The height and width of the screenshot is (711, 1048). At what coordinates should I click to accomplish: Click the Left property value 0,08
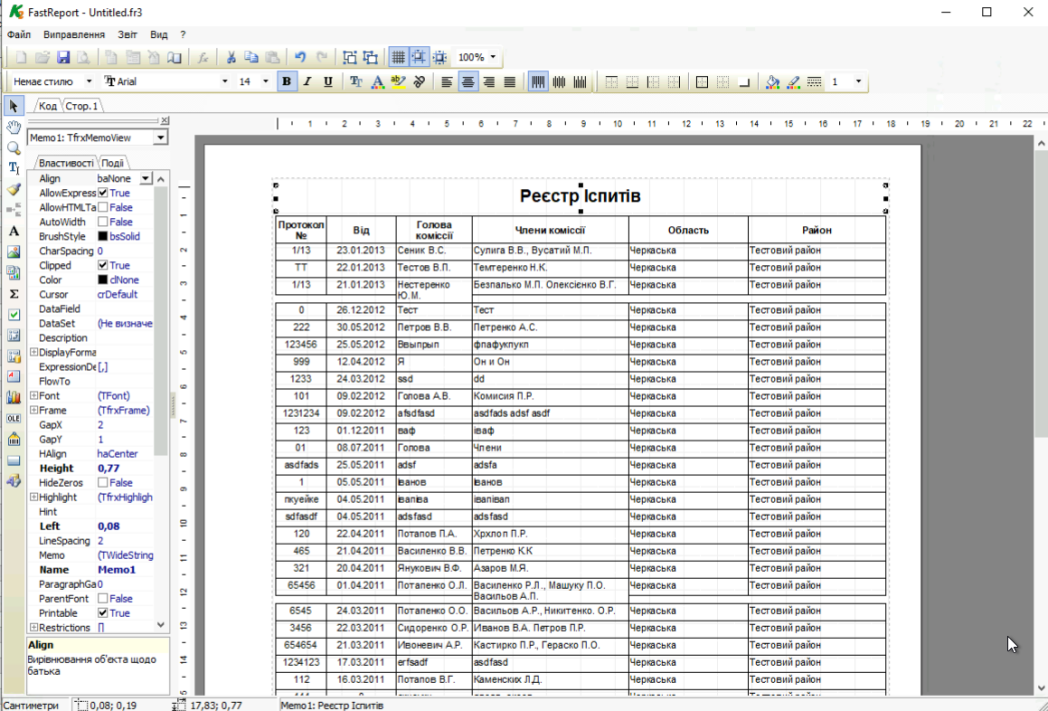pos(125,527)
